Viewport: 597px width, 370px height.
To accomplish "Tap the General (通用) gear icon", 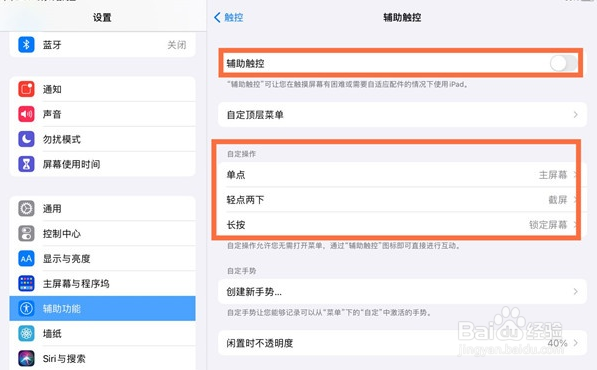I will click(x=26, y=209).
